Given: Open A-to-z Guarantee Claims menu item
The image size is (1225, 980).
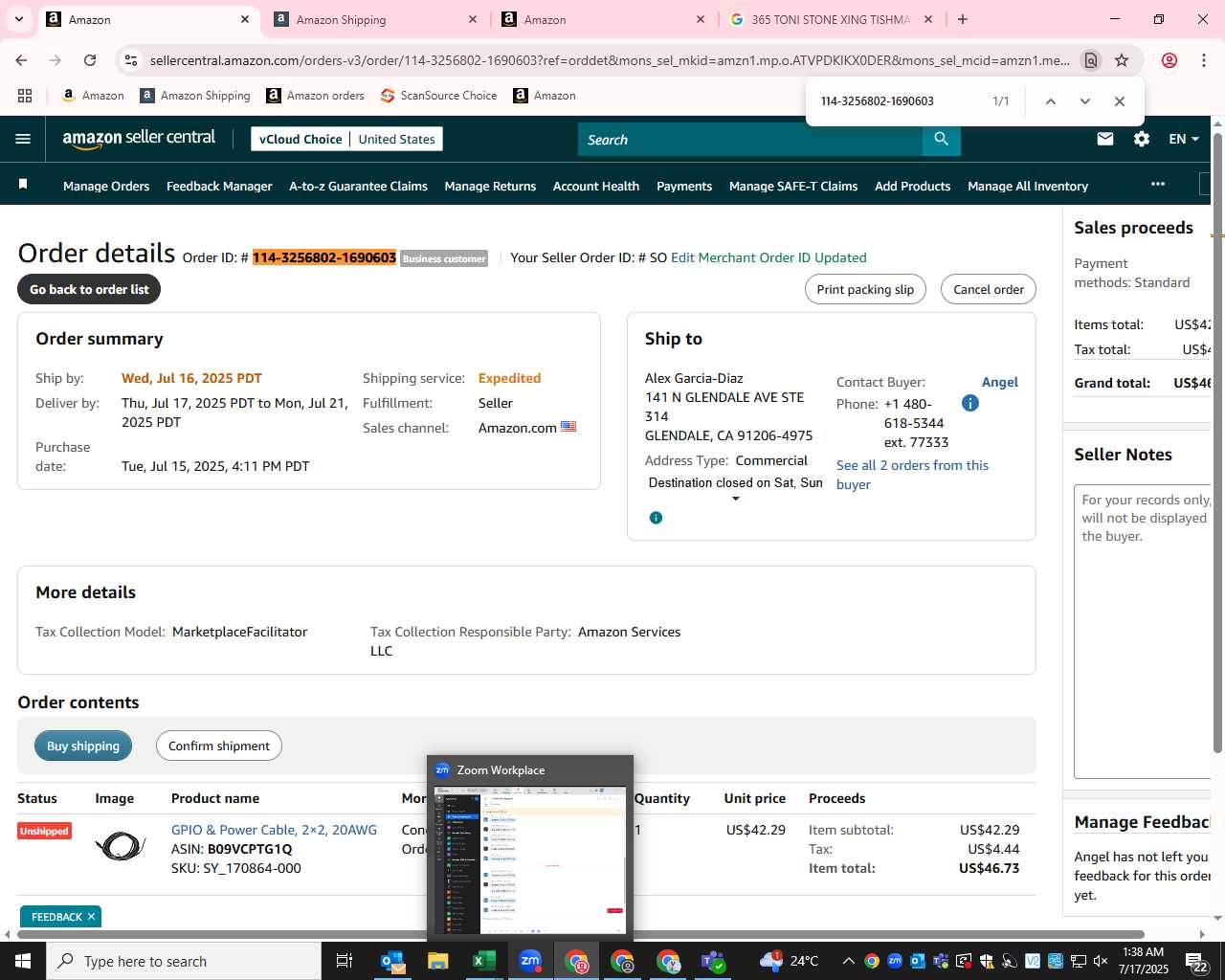Looking at the screenshot, I should 358,186.
